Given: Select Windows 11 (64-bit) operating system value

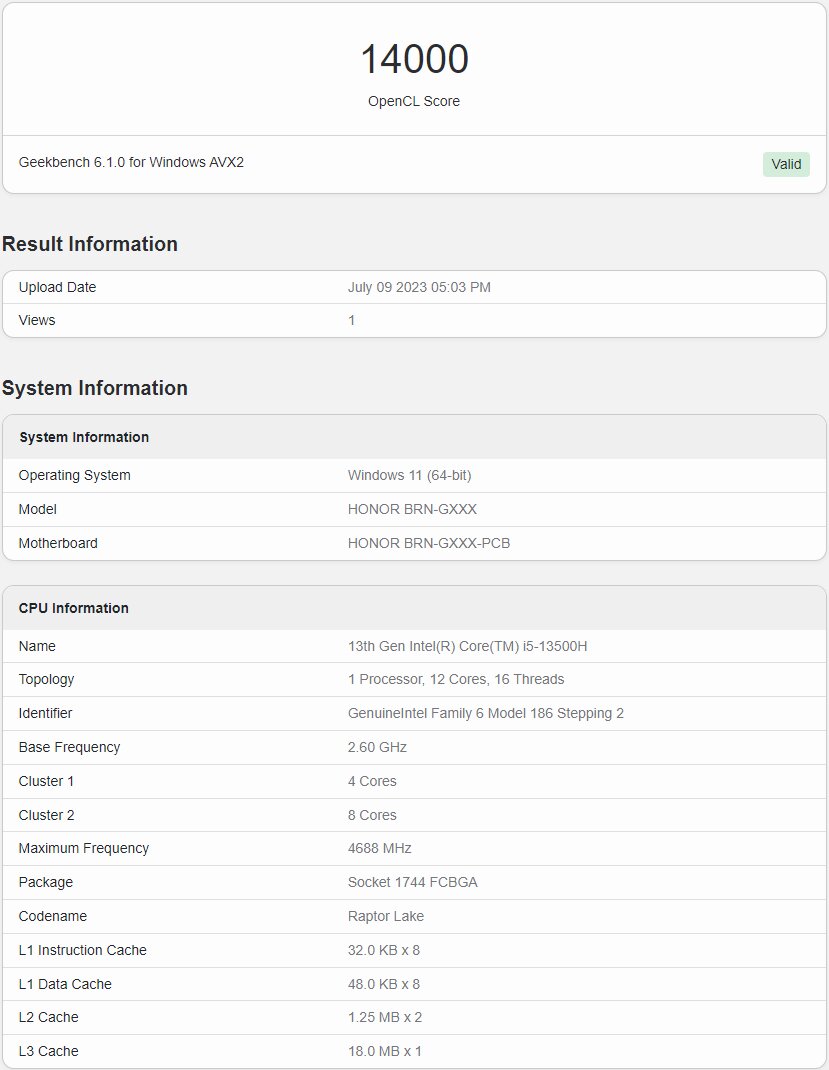Looking at the screenshot, I should tap(409, 475).
